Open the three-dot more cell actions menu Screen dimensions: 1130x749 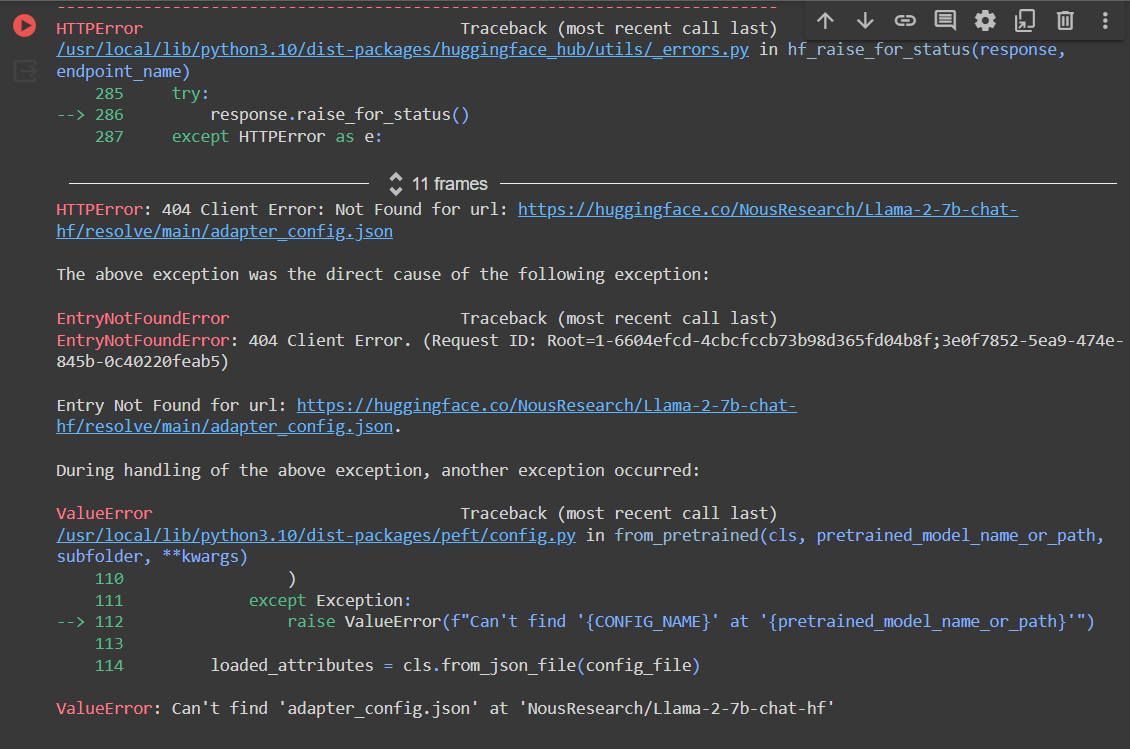(1103, 20)
